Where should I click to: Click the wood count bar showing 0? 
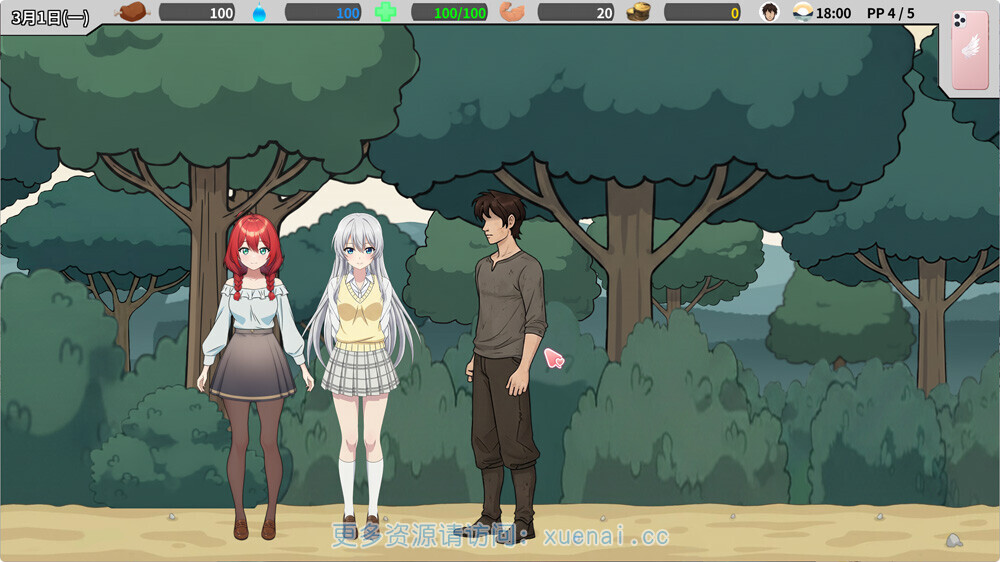702,12
